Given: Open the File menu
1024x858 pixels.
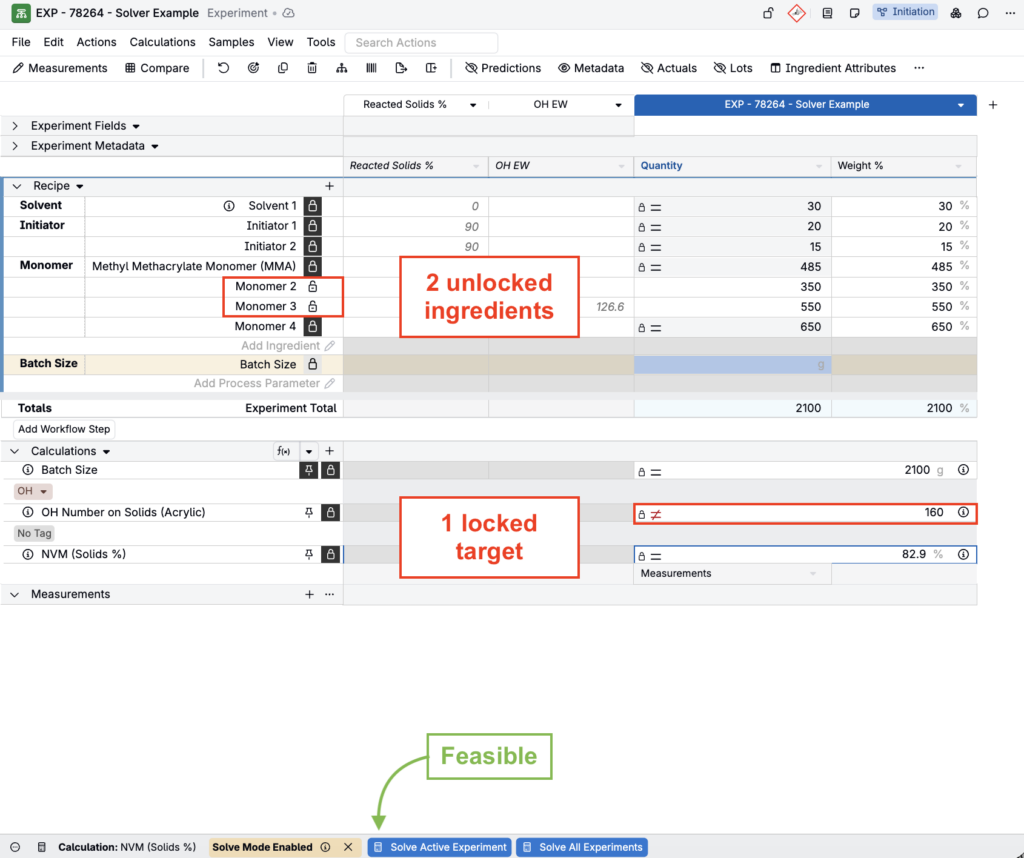Looking at the screenshot, I should click(x=21, y=42).
